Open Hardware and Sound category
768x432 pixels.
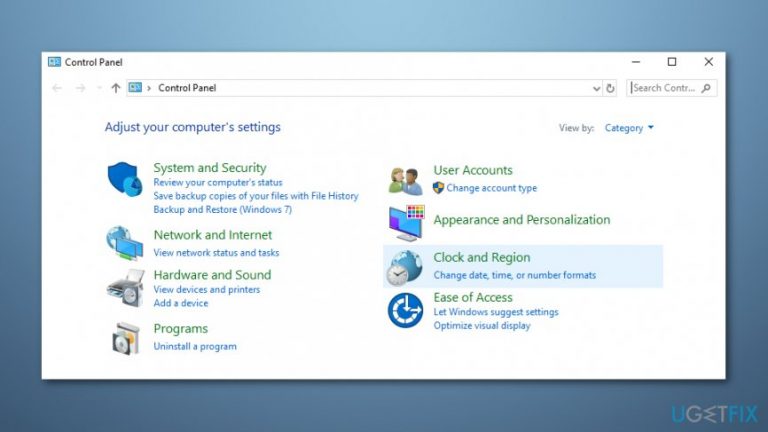click(x=212, y=275)
